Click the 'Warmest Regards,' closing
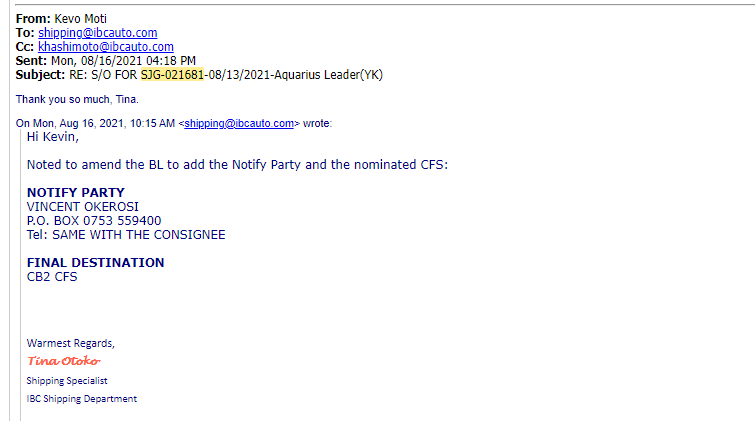The height and width of the screenshot is (421, 755). (x=70, y=343)
